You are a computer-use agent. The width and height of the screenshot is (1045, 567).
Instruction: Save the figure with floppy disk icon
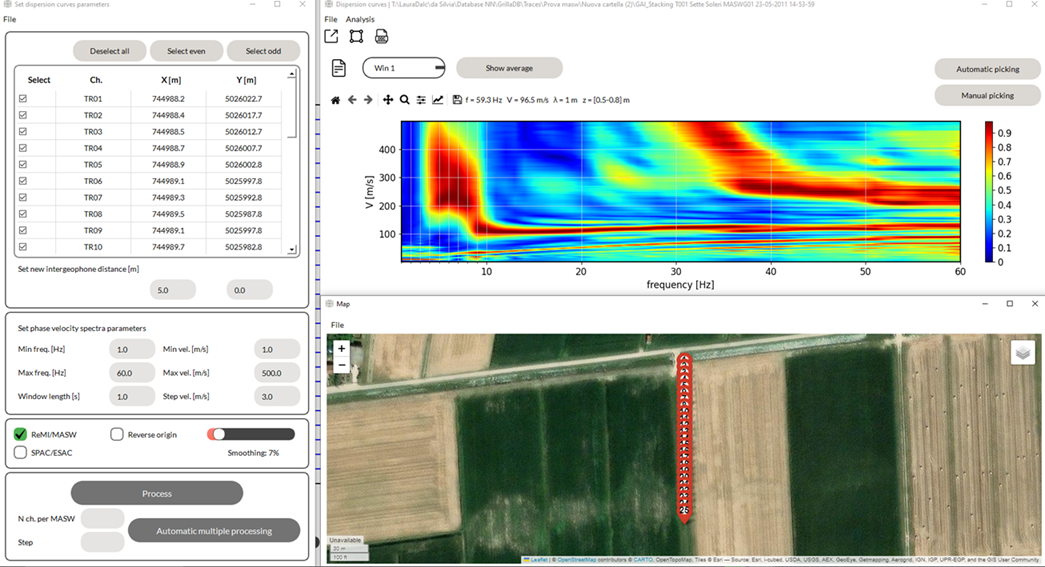click(x=457, y=100)
